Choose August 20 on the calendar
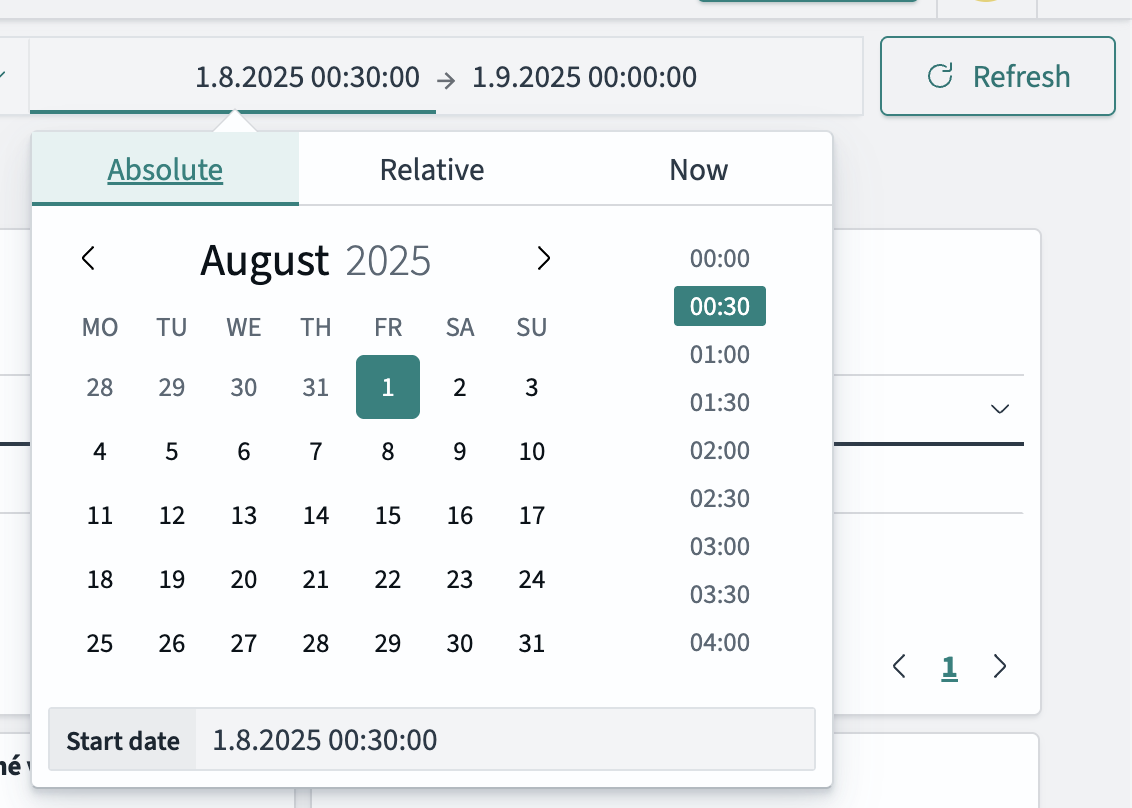This screenshot has height=808, width=1132. [x=244, y=580]
